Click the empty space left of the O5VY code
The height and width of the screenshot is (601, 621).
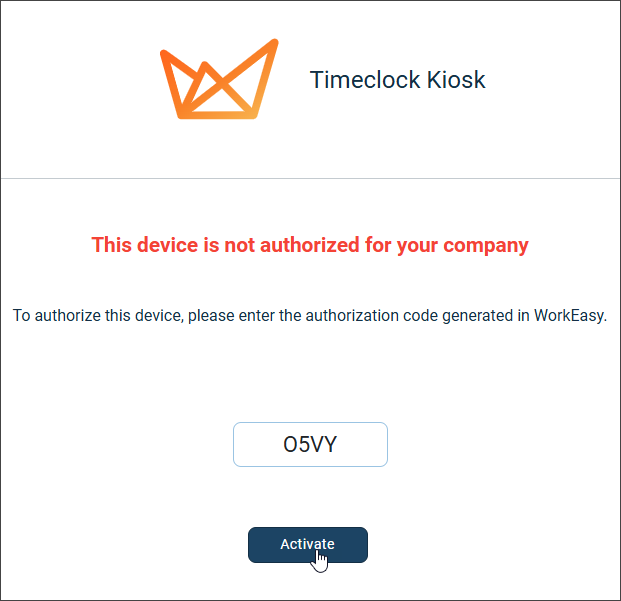[x=257, y=444]
